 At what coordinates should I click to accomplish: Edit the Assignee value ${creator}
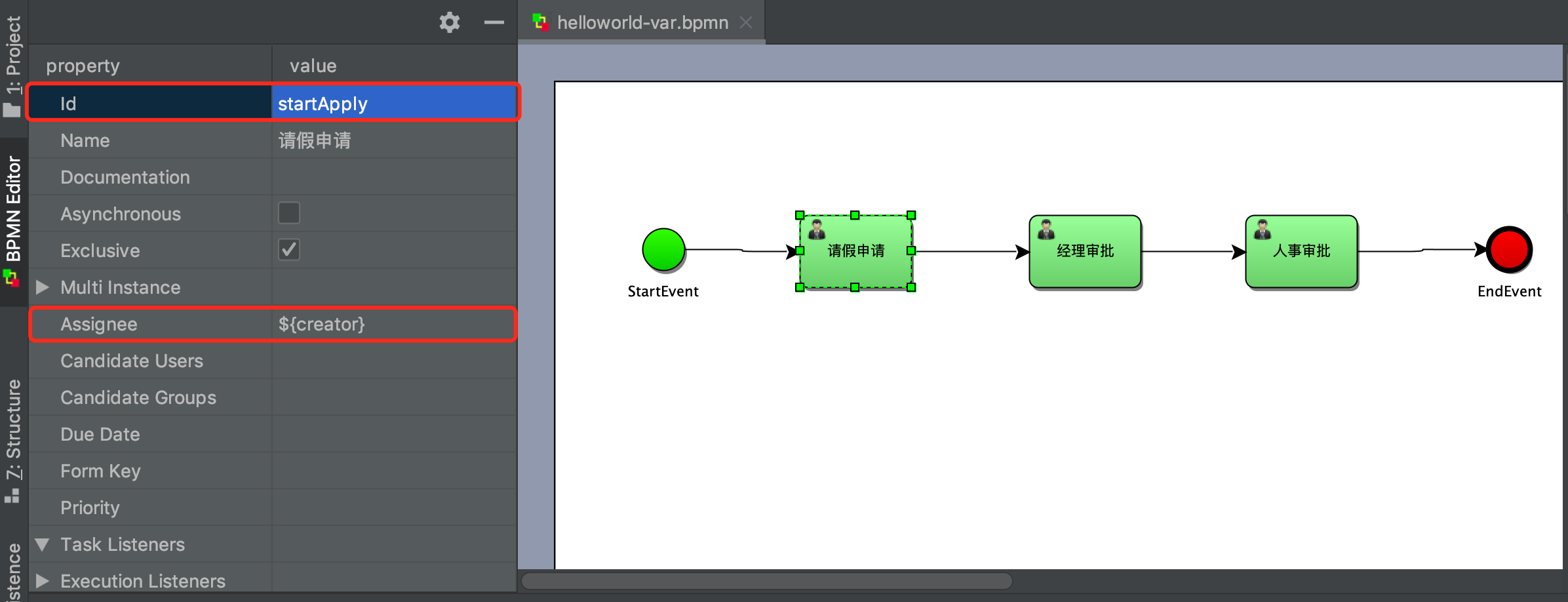pos(395,324)
